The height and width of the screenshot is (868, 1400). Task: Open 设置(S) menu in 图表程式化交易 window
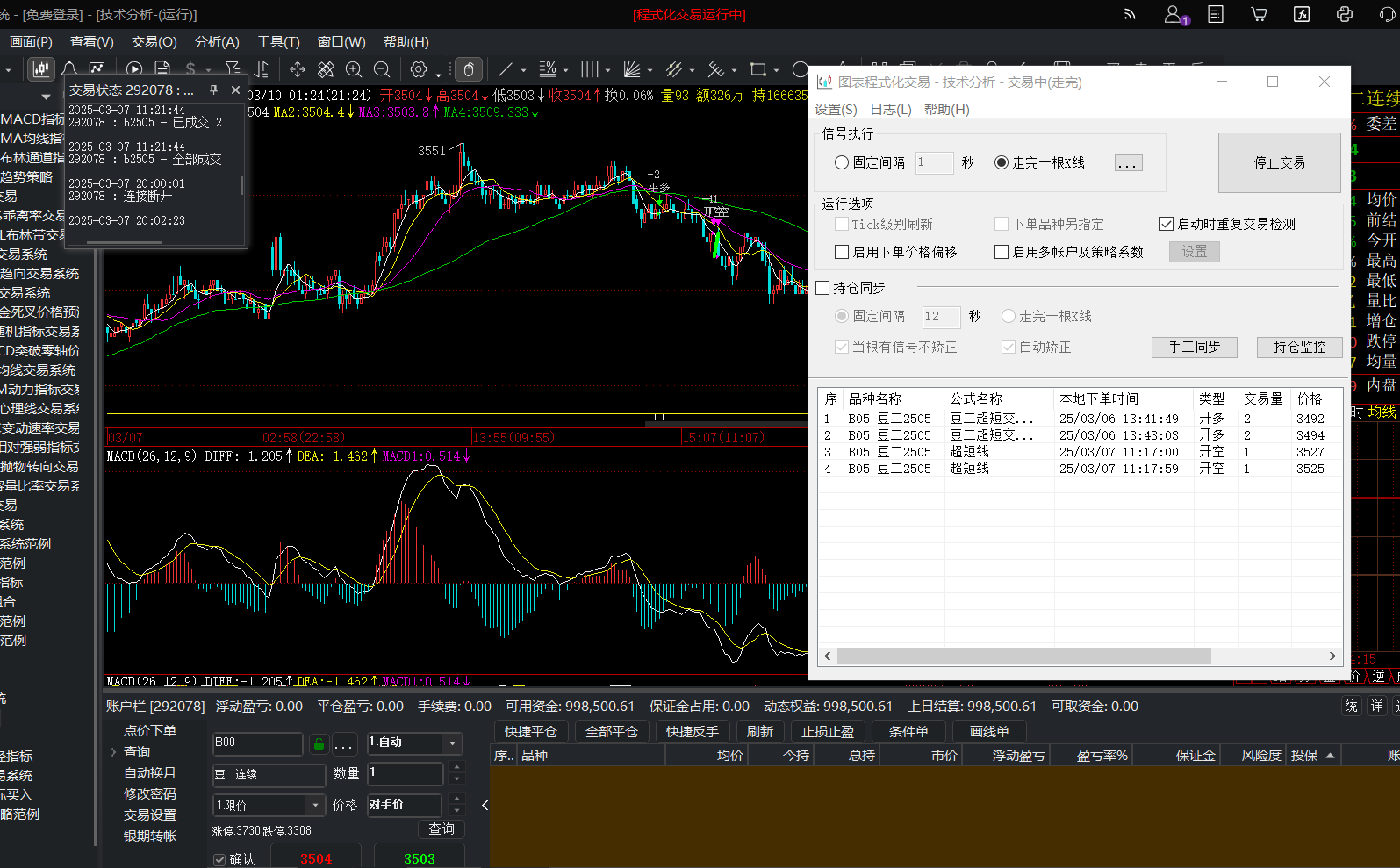[836, 109]
